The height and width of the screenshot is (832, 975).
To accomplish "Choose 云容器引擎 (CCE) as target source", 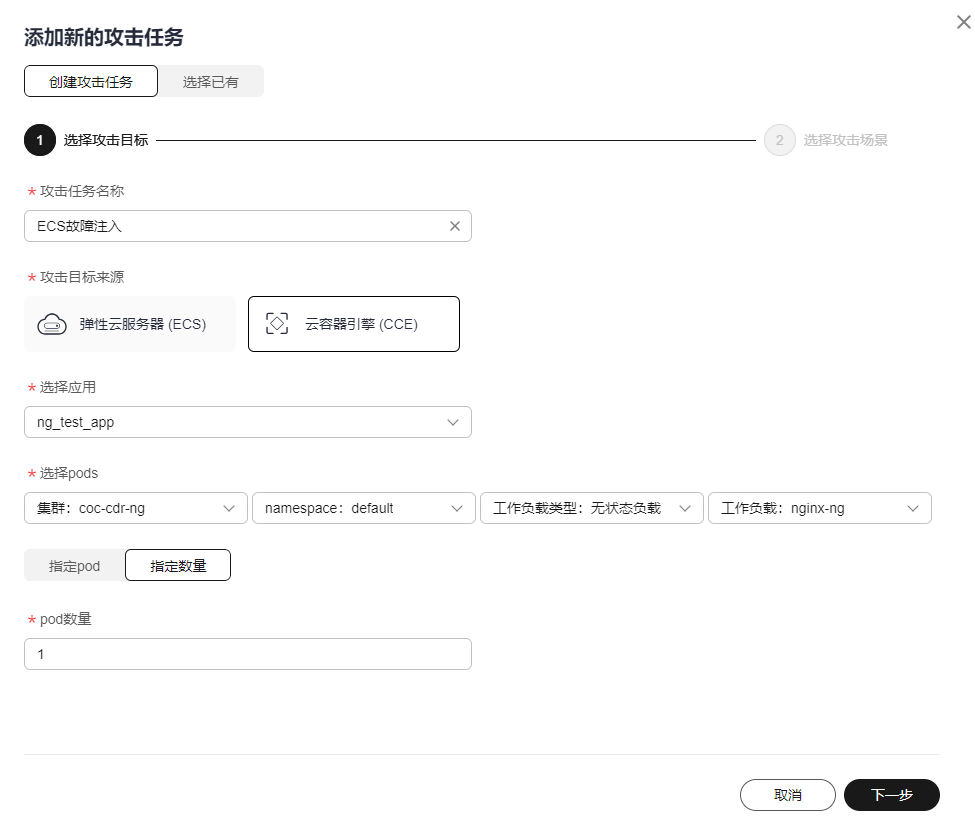I will (354, 324).
